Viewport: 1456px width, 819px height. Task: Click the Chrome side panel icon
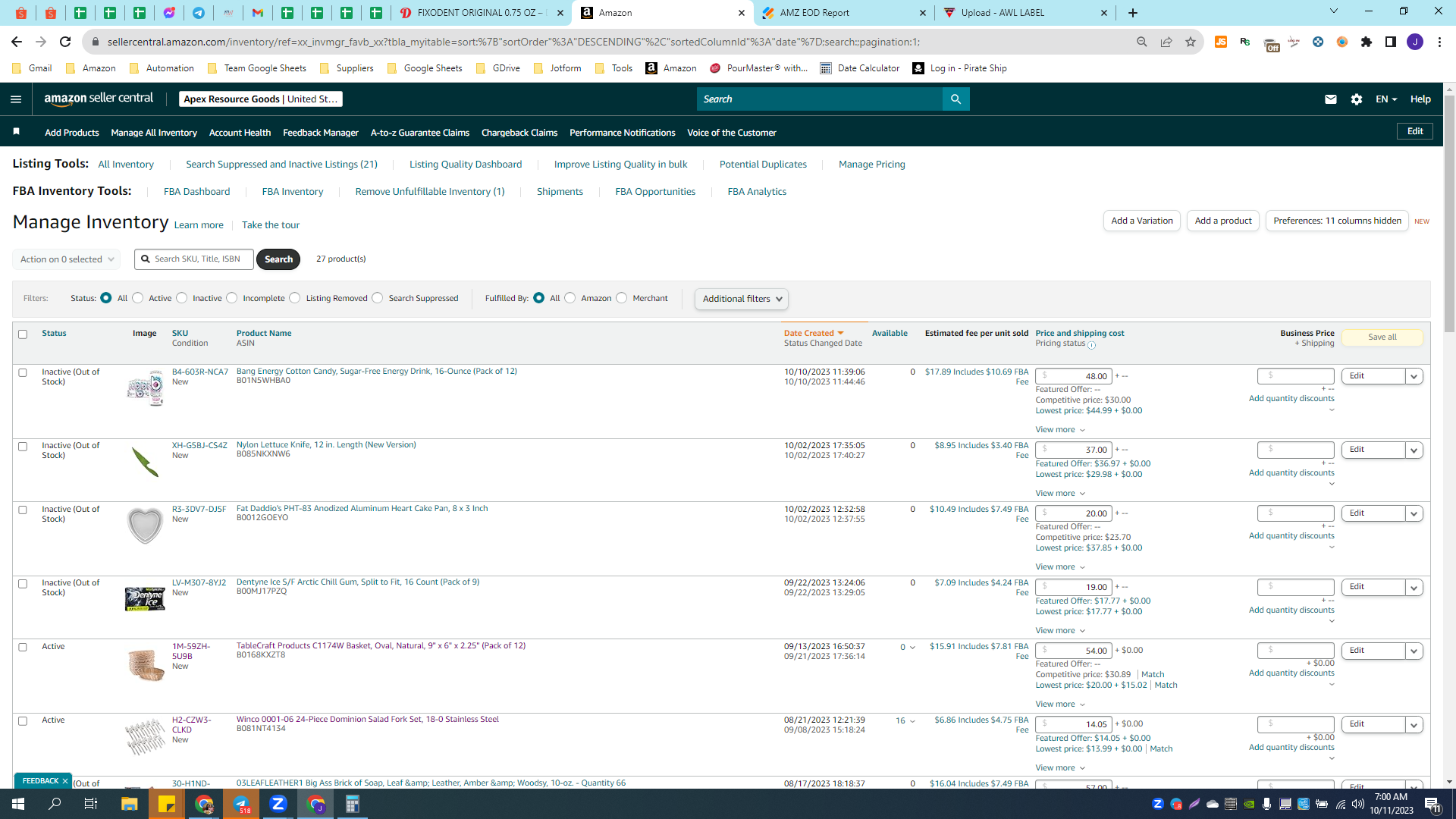pos(1391,42)
